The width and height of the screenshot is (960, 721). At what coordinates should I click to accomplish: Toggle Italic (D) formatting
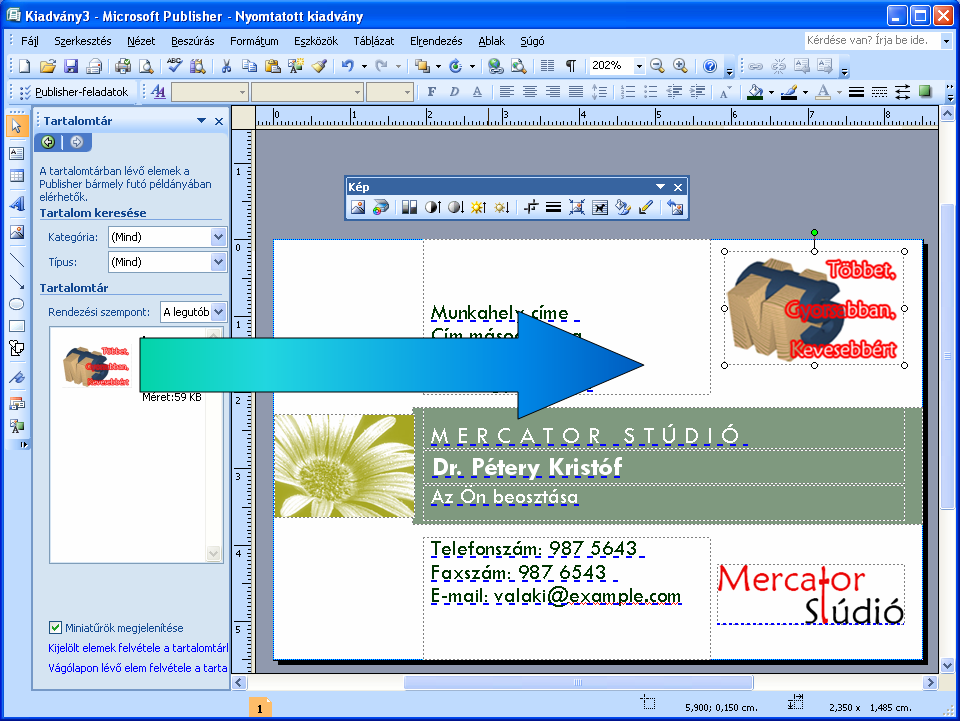tap(454, 92)
